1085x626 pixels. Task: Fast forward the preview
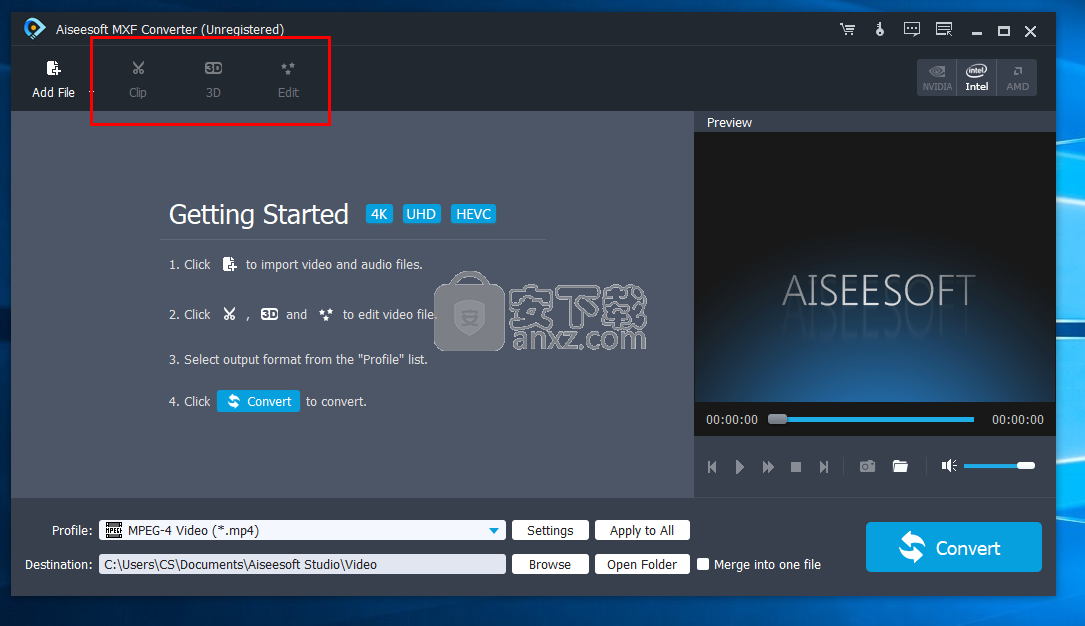tap(768, 467)
